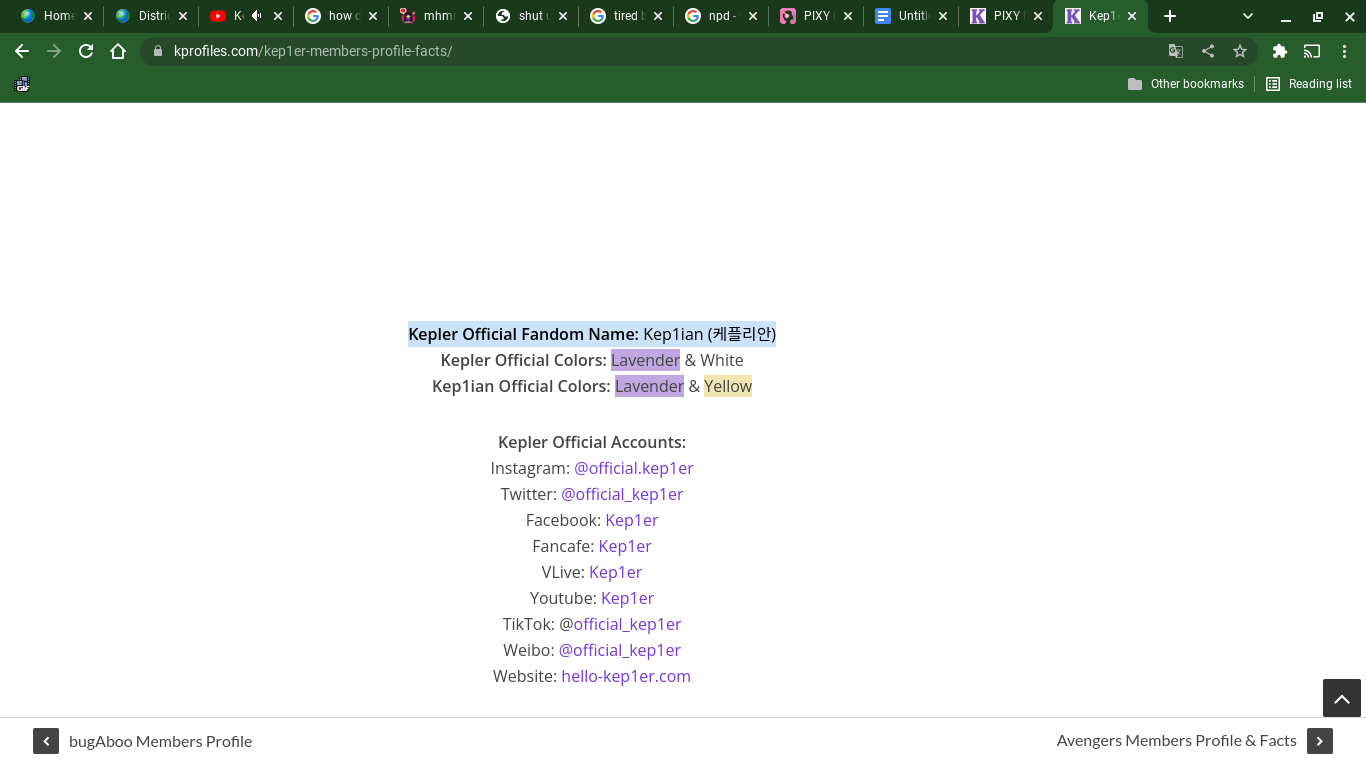
Task: Click the Yellow highlighted color text
Action: pyautogui.click(x=728, y=386)
